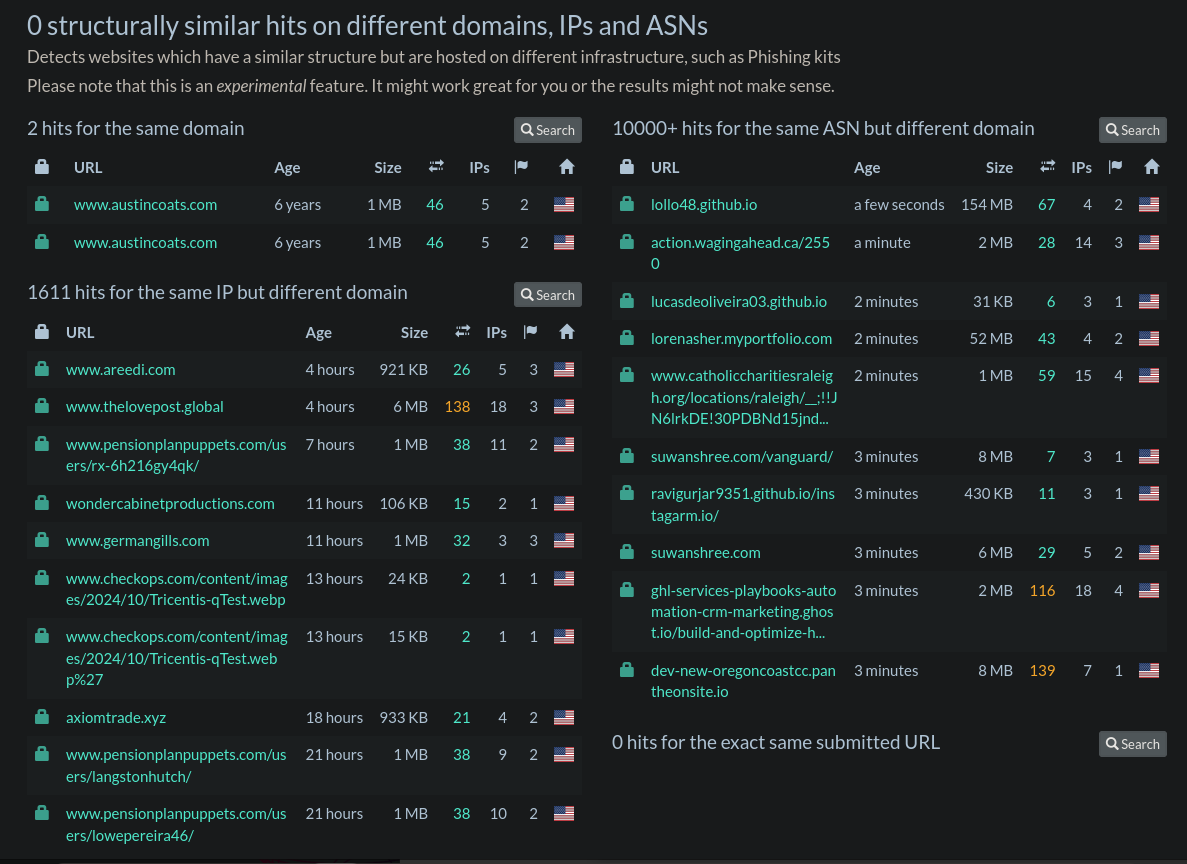Click the padlock beside dev-new-oregoncoastcc.pantheonsite.io

coord(627,670)
